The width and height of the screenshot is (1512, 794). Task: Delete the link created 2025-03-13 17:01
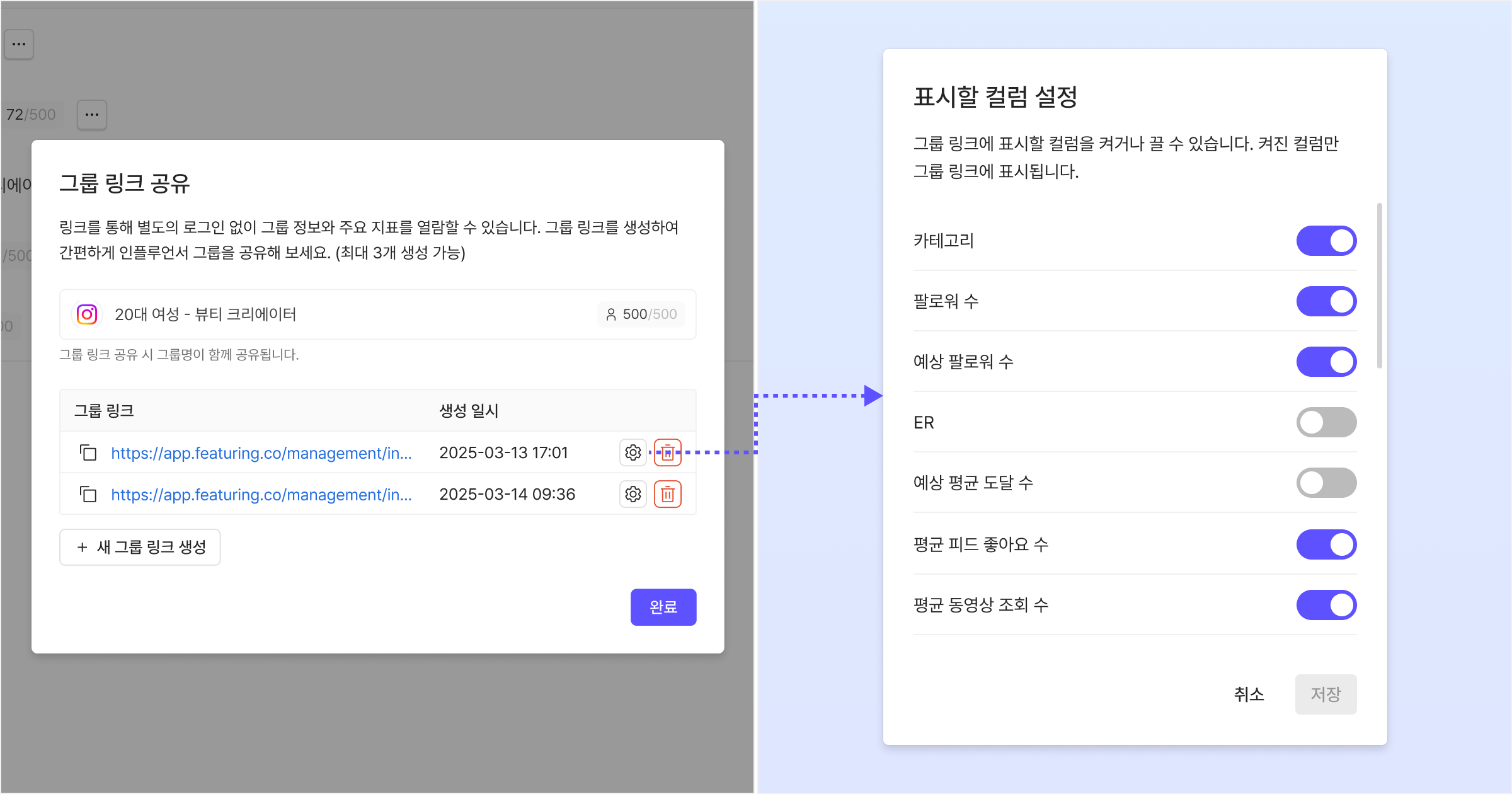coord(668,452)
